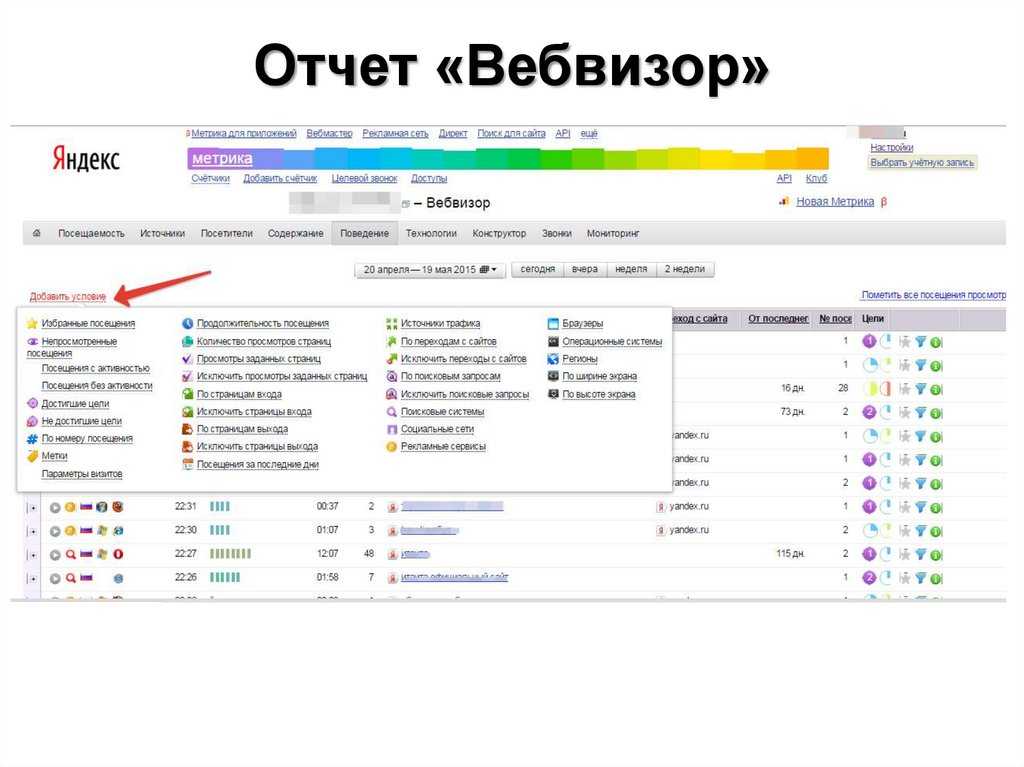Play the visit recorded at 22:31
1024x767 pixels.
55,507
